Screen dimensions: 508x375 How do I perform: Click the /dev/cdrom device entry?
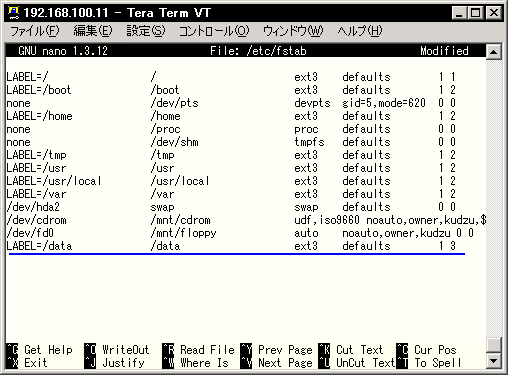pos(36,220)
